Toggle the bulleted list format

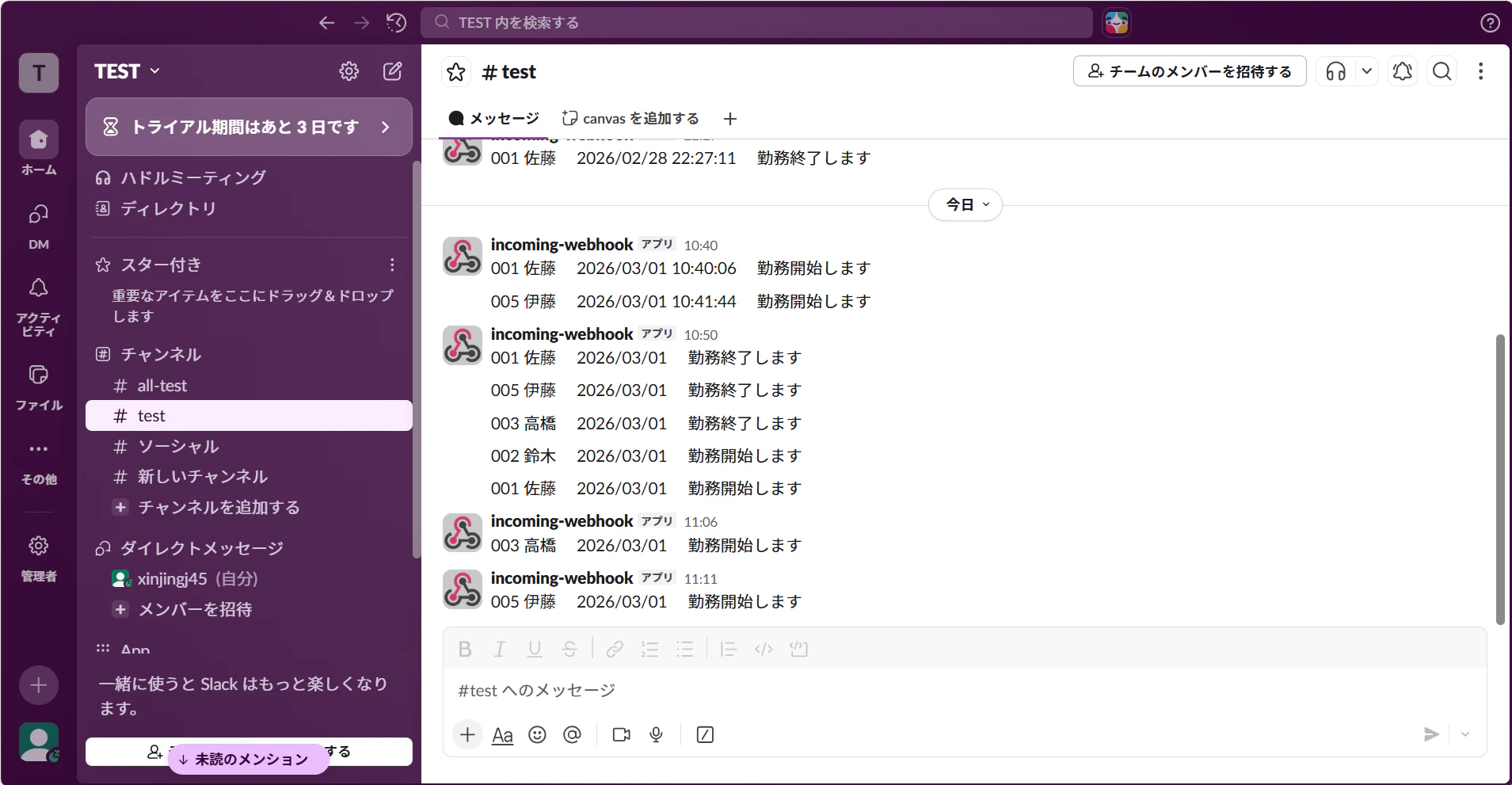point(684,650)
